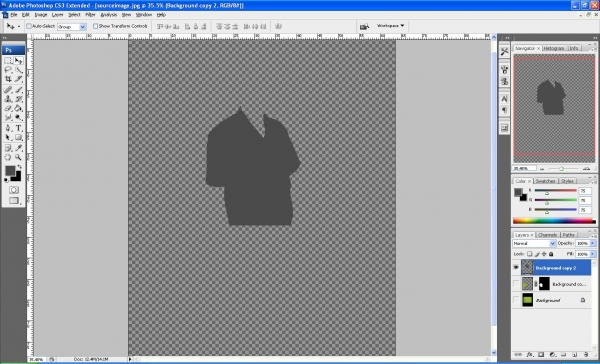Toggle lock image pixels
The height and width of the screenshot is (364, 600).
click(537, 254)
